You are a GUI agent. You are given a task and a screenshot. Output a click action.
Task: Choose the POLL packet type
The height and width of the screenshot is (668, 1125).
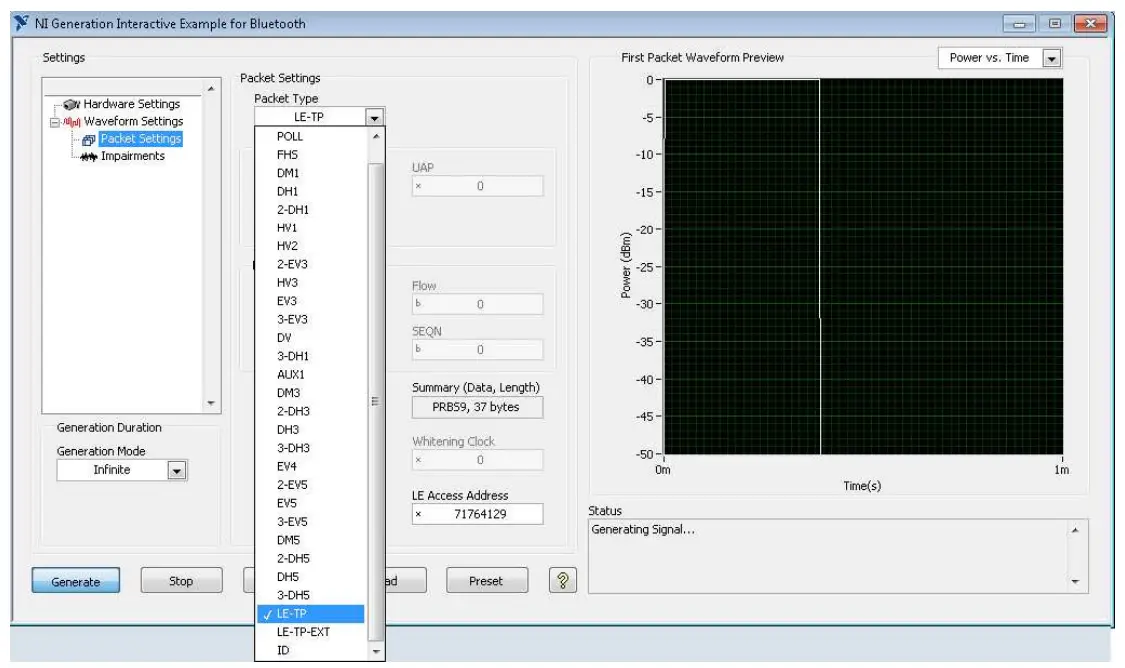[x=290, y=136]
